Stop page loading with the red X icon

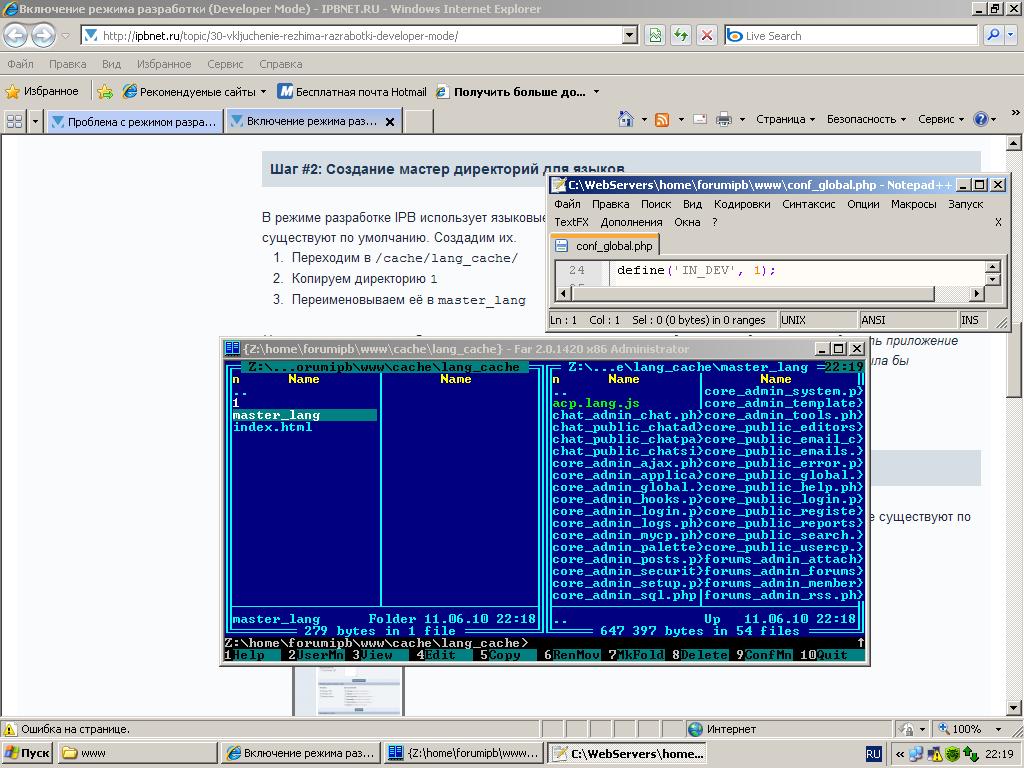(x=707, y=35)
